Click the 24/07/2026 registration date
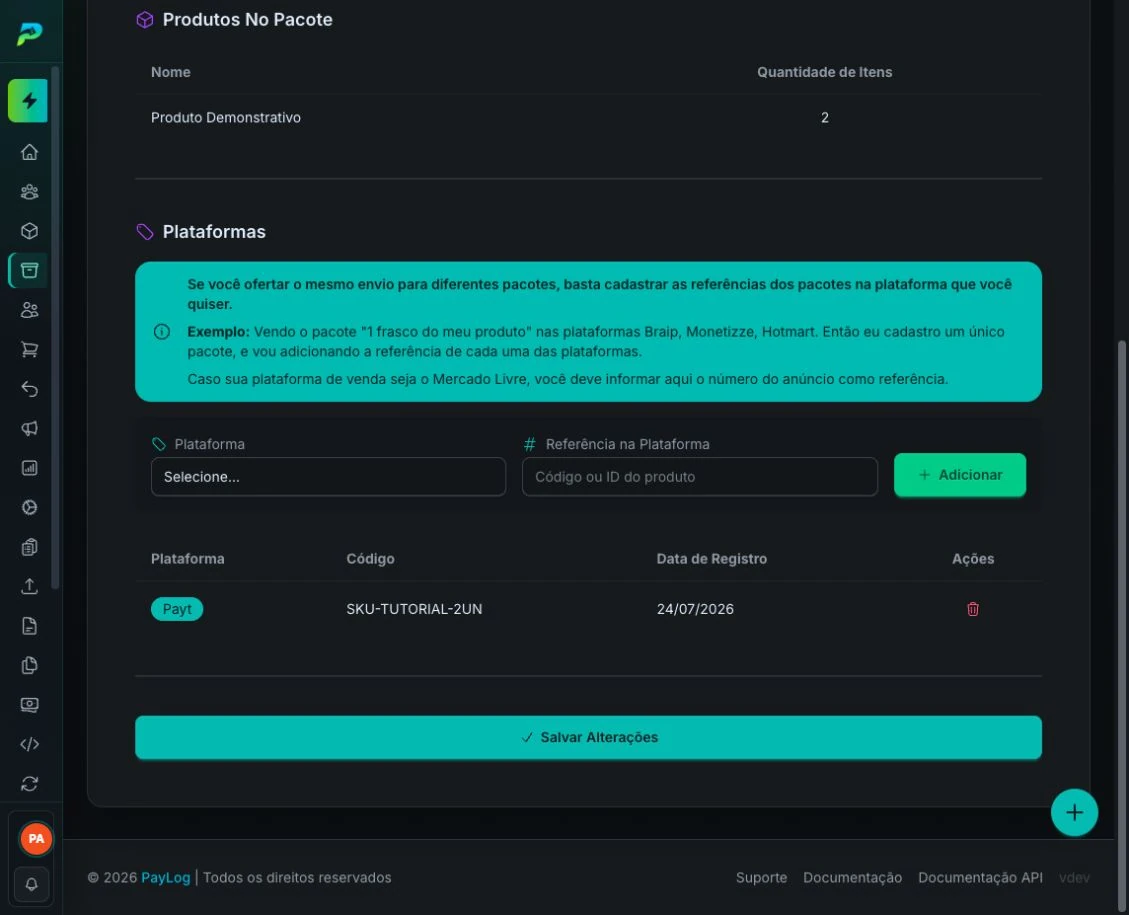Screen dimensions: 1129x915 click(x=695, y=609)
